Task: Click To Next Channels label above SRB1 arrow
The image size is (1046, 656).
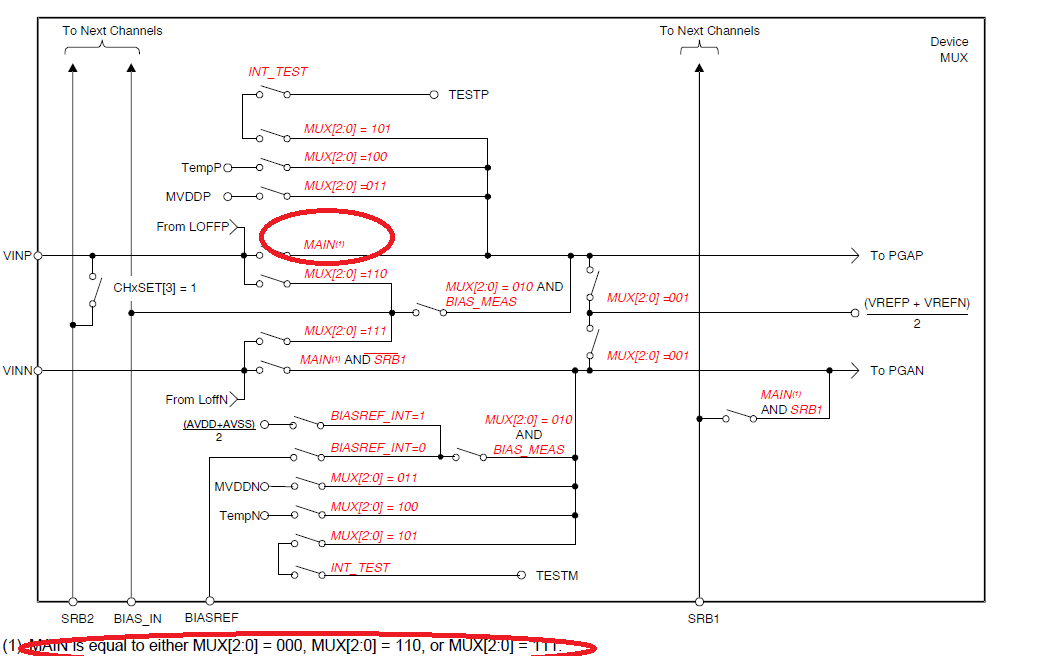Action: point(709,31)
